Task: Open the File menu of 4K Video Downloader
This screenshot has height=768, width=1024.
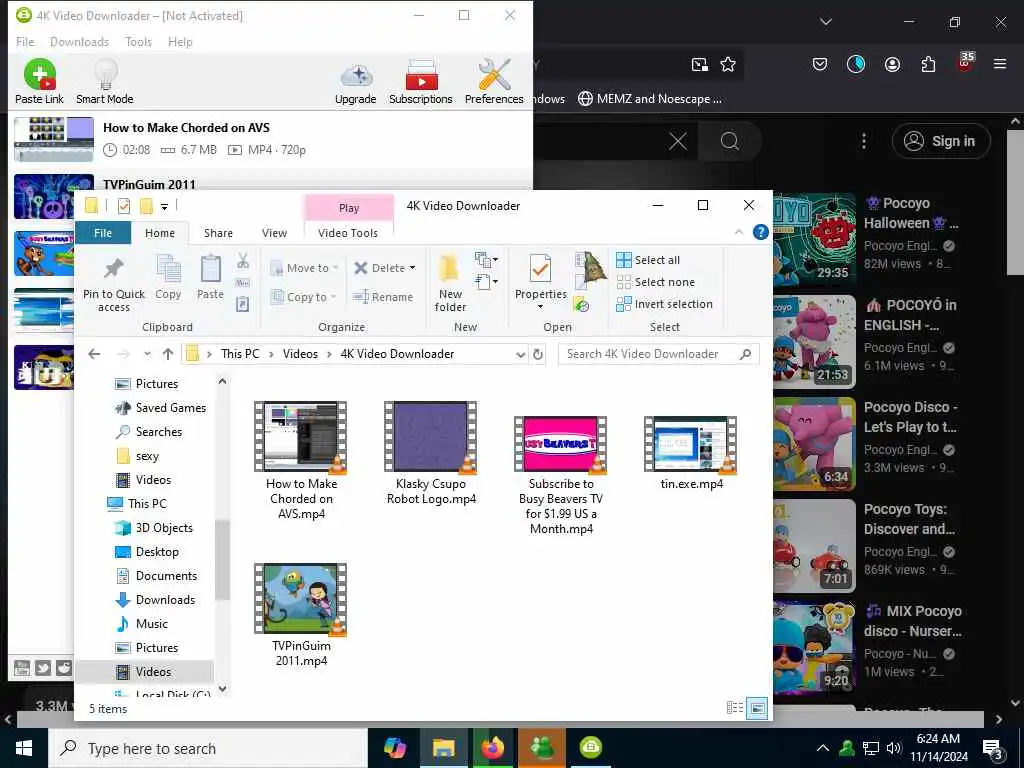Action: (25, 42)
